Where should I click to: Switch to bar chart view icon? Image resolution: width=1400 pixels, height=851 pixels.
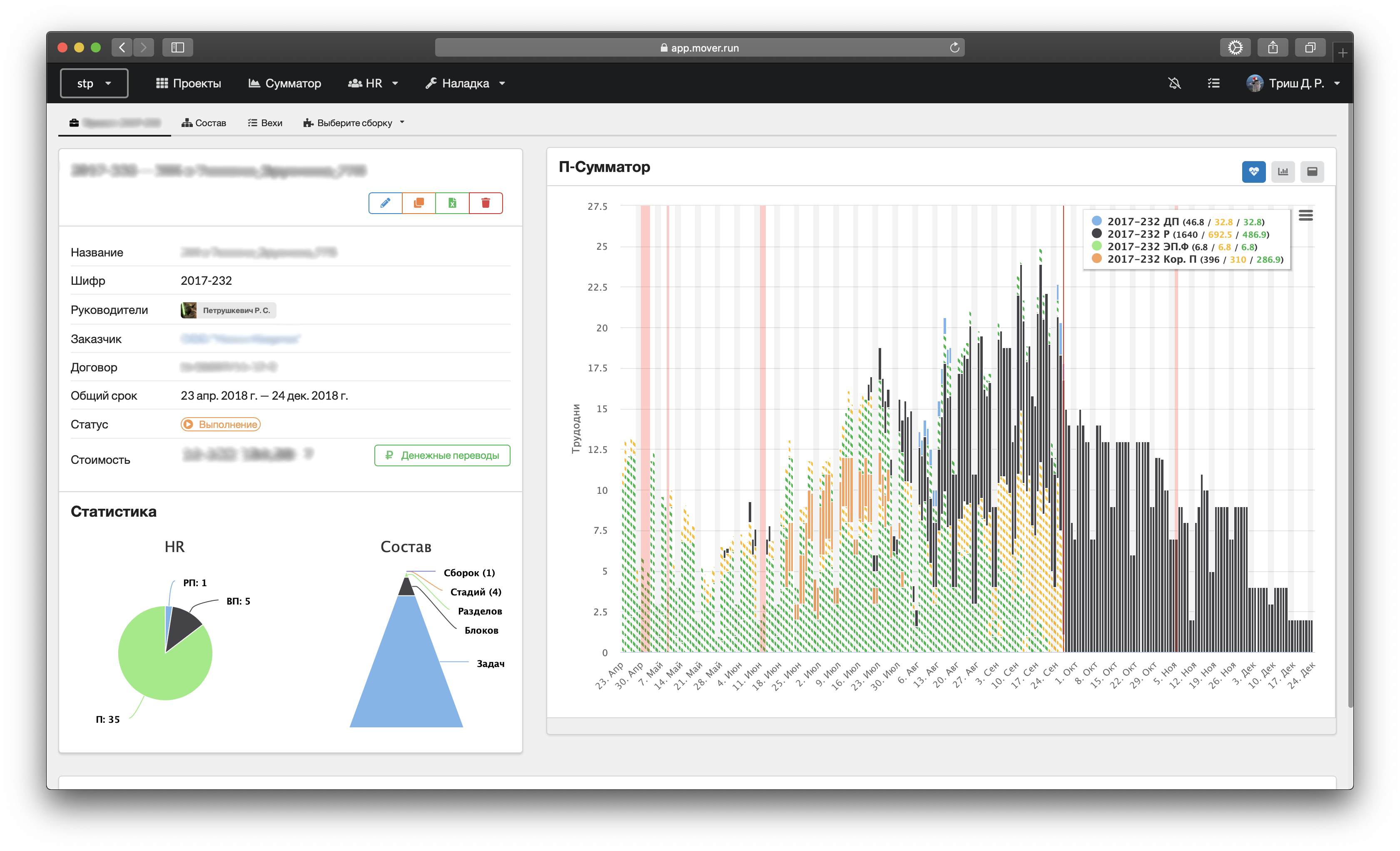[x=1283, y=172]
